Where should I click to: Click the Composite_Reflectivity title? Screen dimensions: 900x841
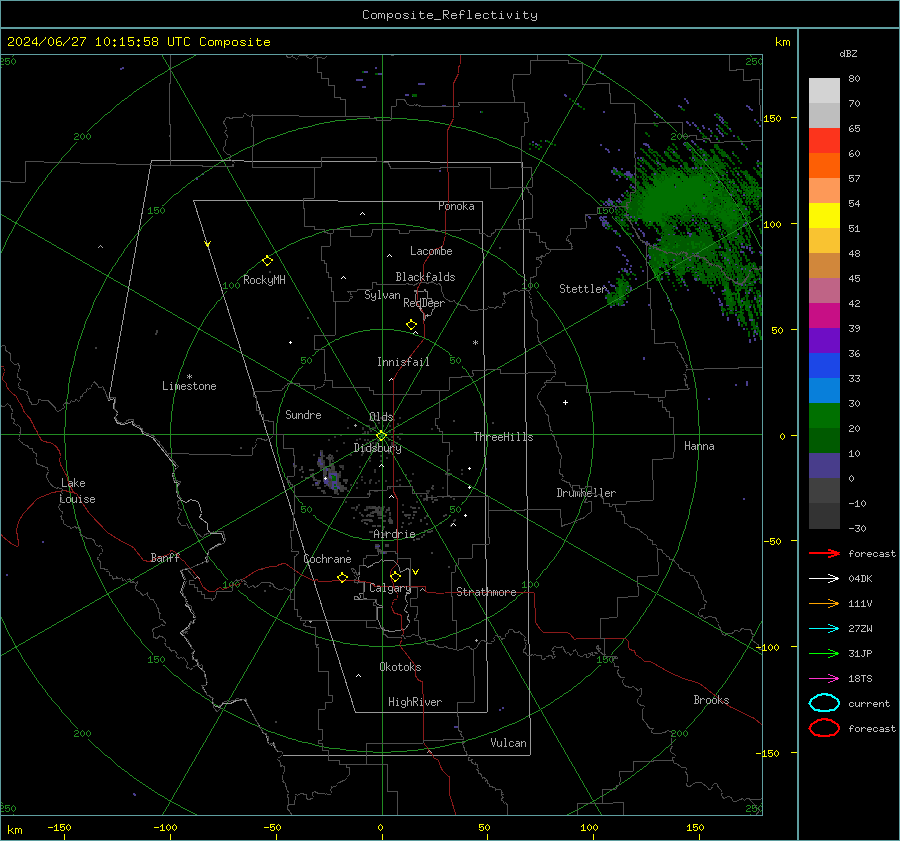click(x=449, y=15)
